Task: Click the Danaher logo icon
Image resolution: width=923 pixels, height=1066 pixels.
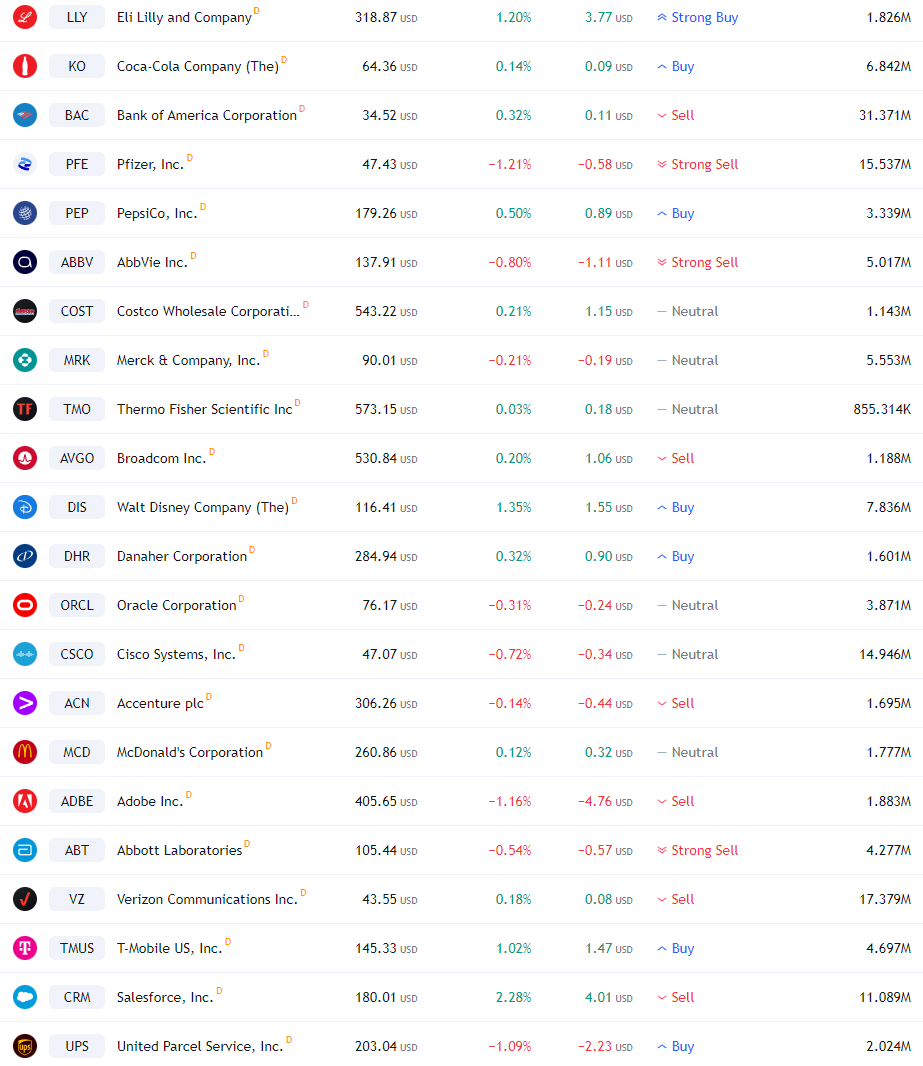Action: click(x=25, y=555)
